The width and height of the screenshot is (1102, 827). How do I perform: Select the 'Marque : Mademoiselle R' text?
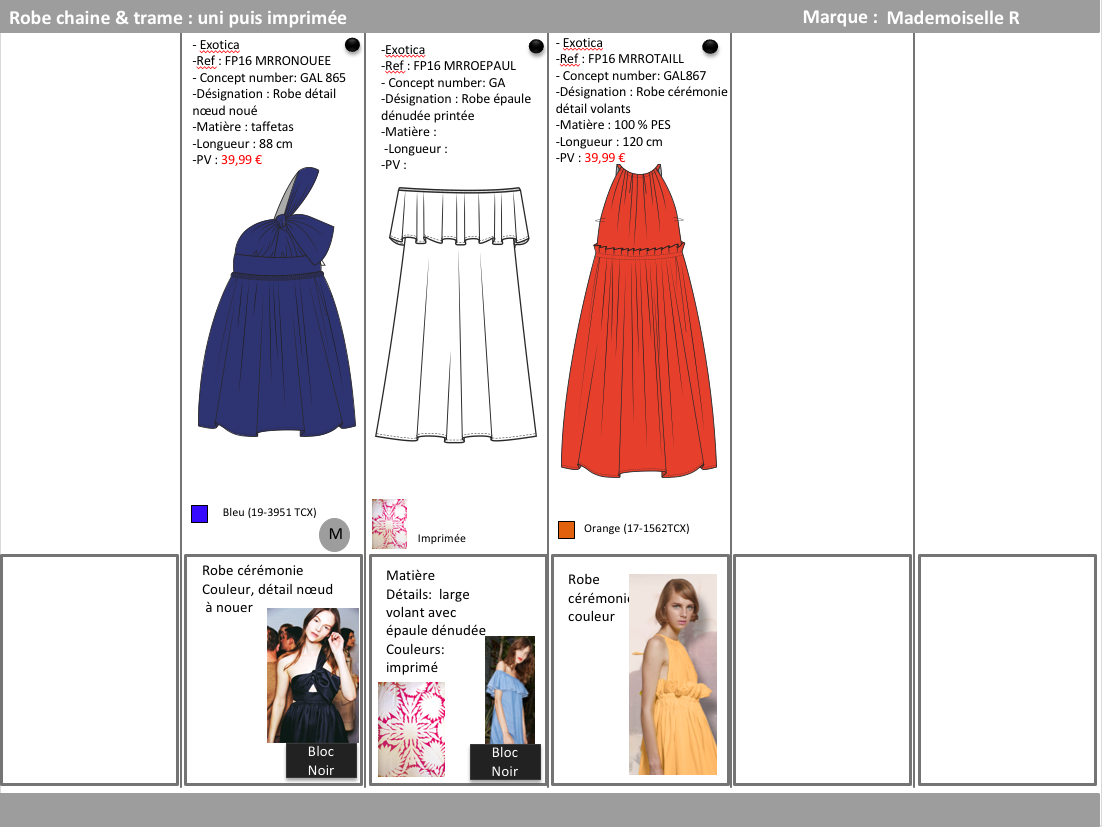(x=911, y=18)
